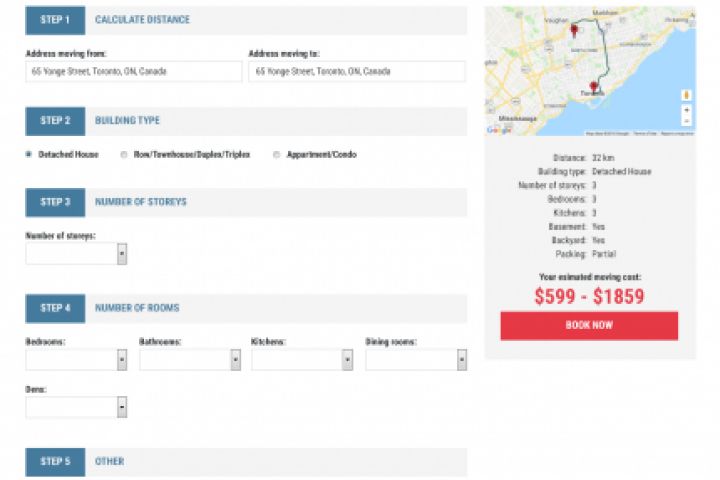Click the Google logo on map
This screenshot has height=480, width=720.
pos(498,129)
